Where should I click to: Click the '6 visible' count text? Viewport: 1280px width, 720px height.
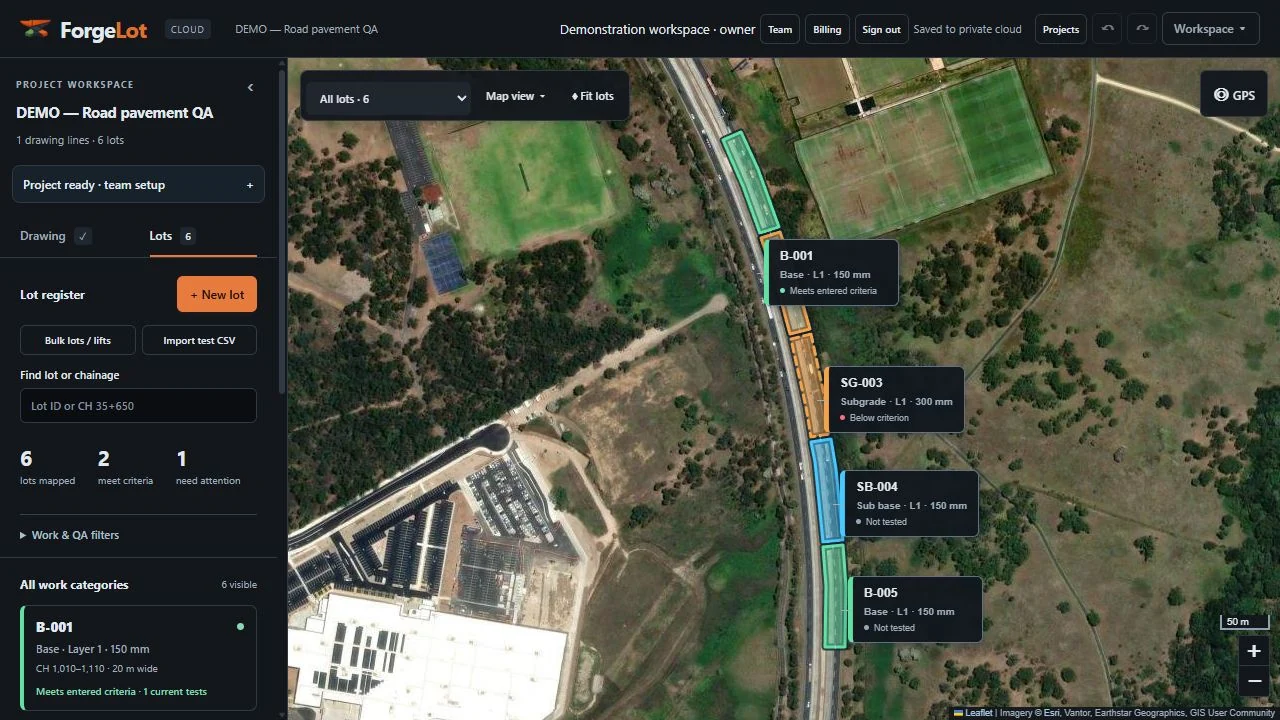(239, 585)
